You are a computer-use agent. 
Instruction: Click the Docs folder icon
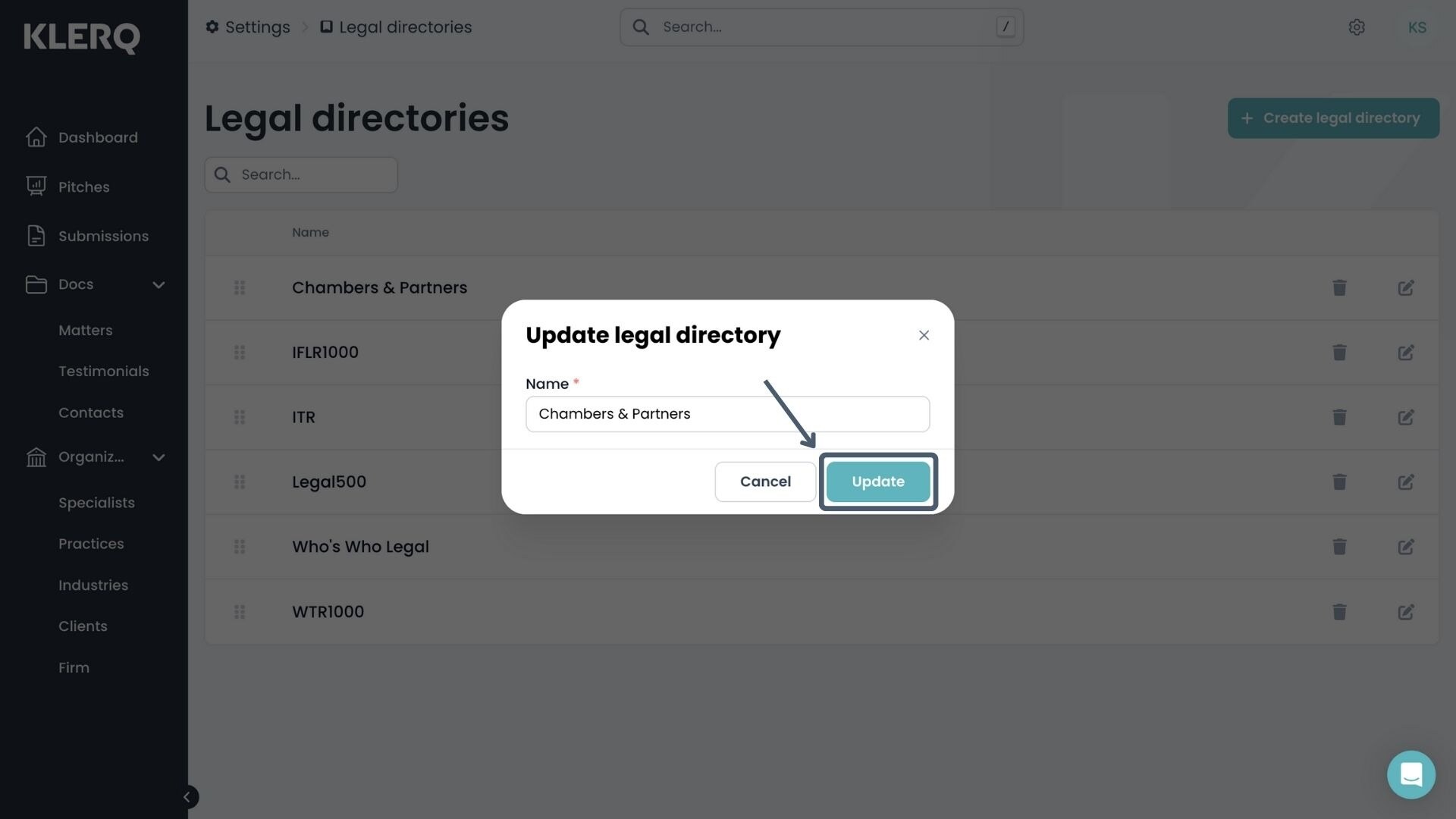click(x=36, y=284)
